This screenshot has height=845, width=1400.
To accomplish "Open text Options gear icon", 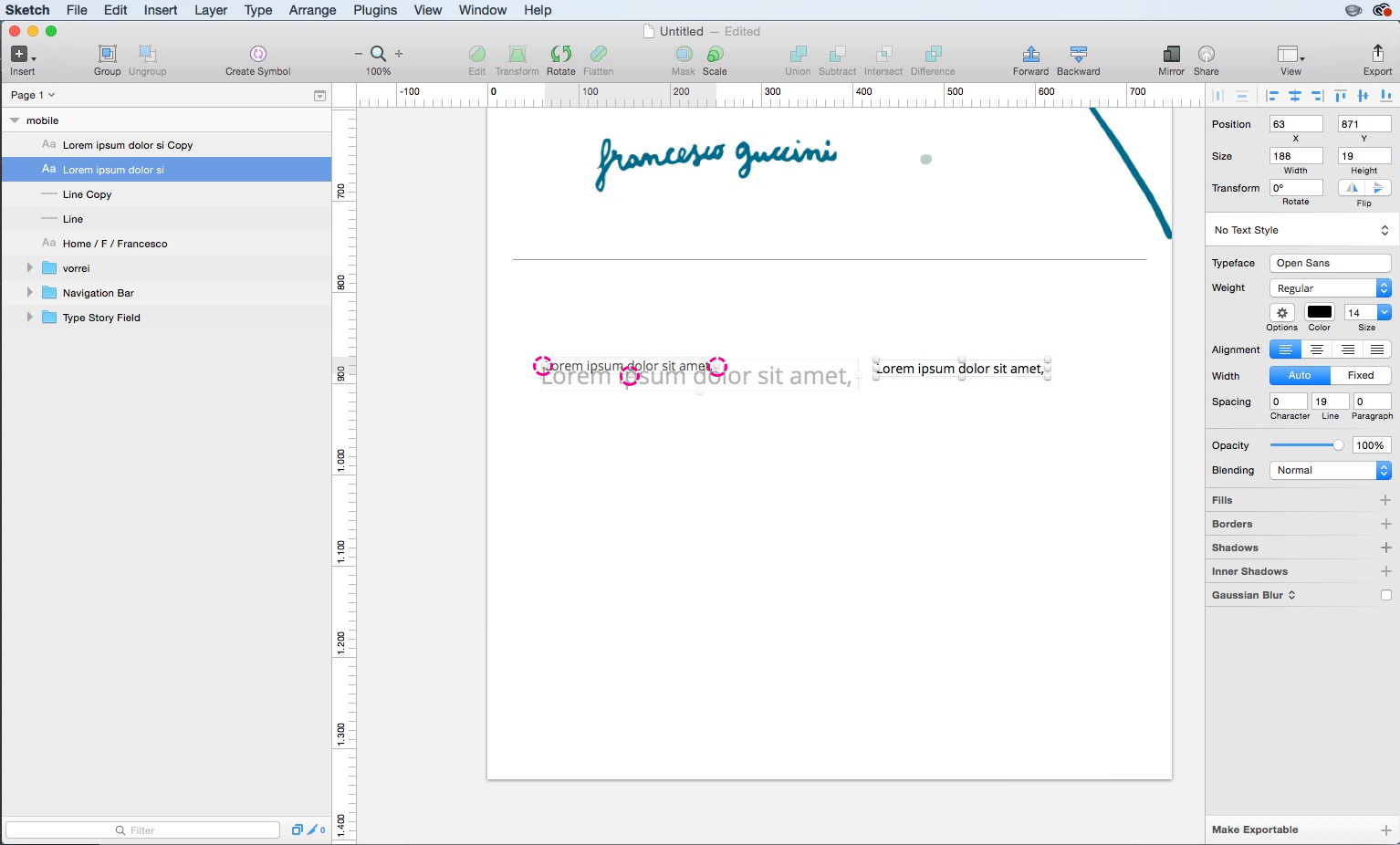I will 1282,312.
